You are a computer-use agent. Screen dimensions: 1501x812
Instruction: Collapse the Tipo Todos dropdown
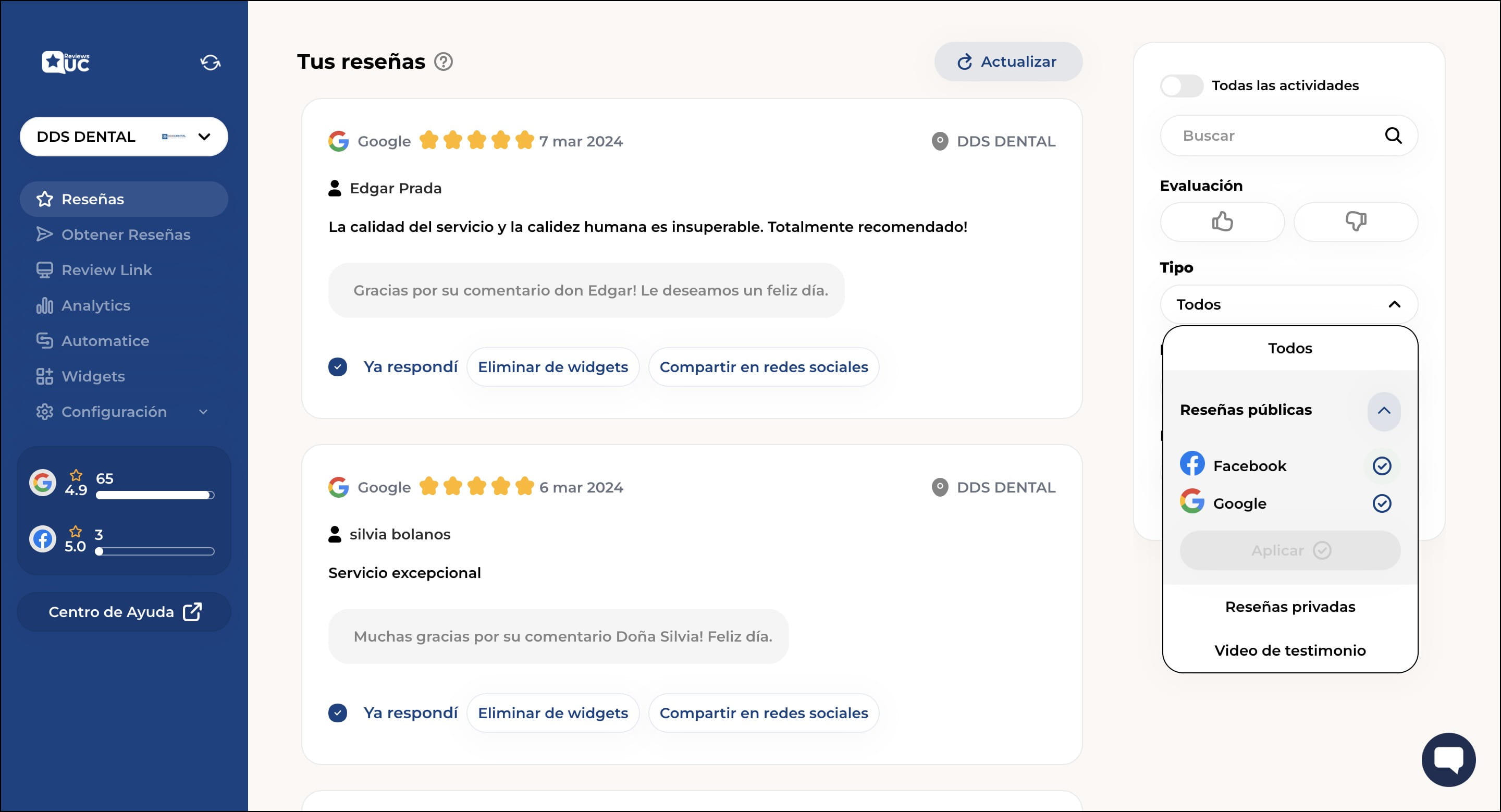pos(1289,304)
